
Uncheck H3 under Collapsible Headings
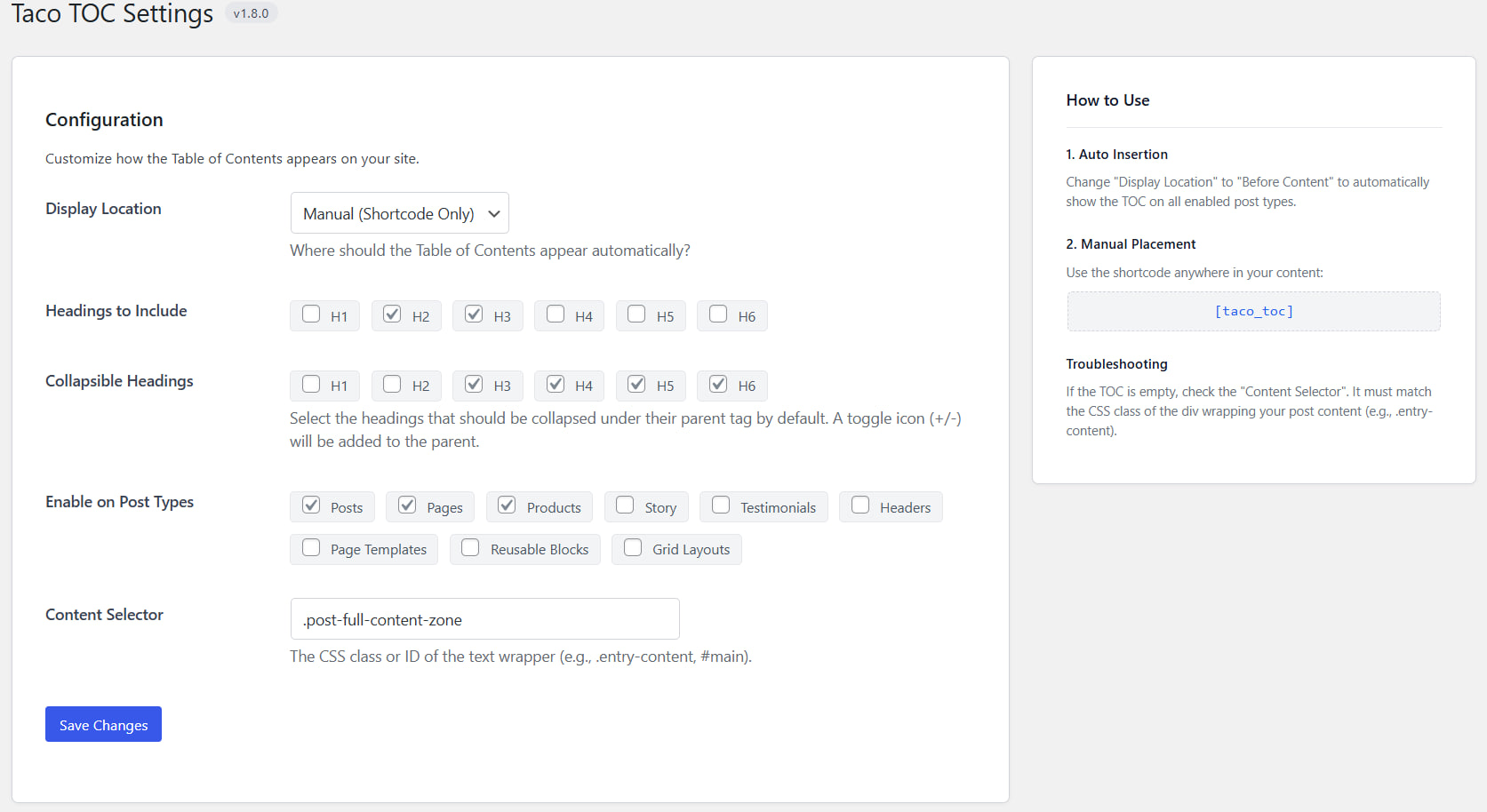[x=474, y=385]
